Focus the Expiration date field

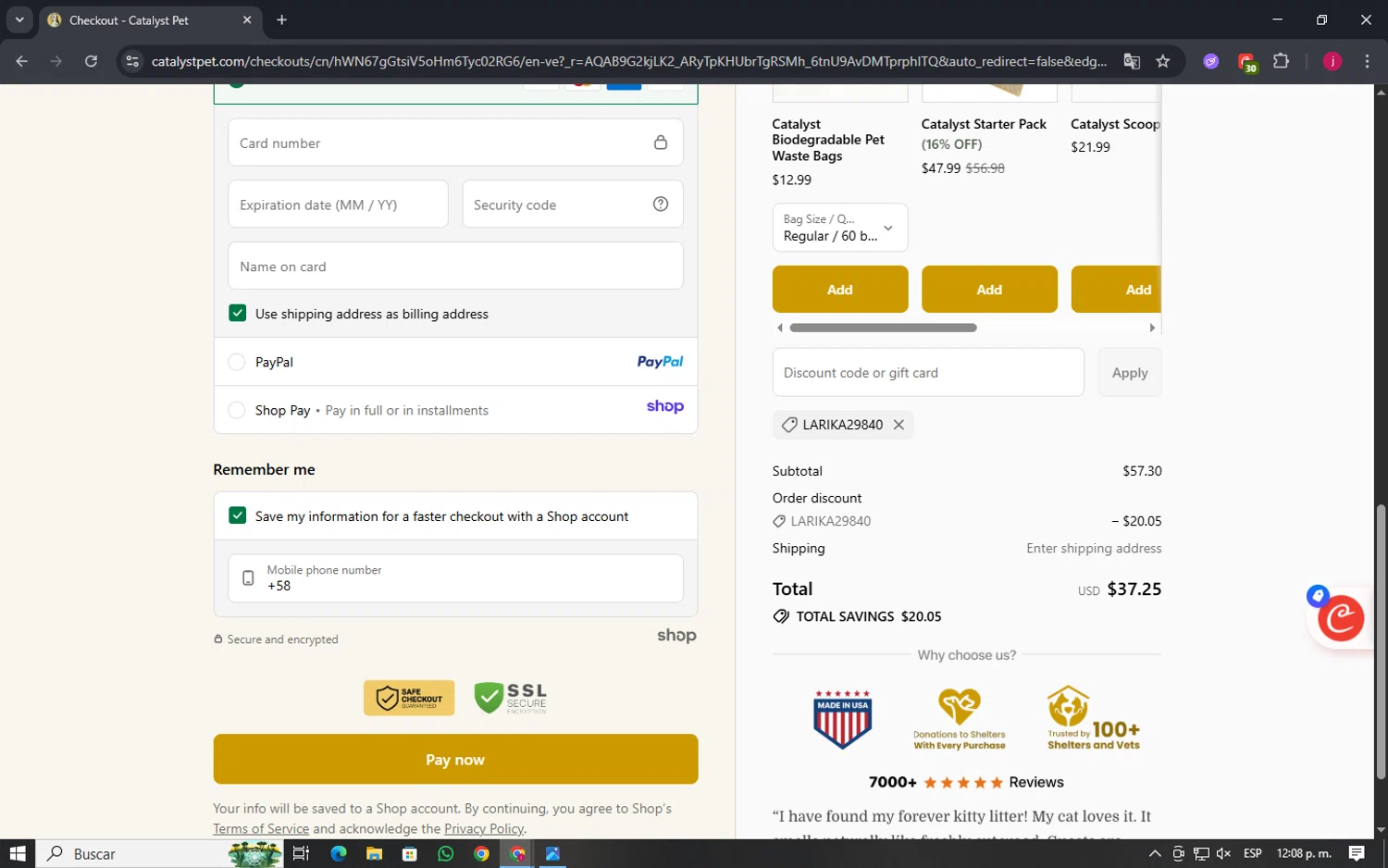pyautogui.click(x=338, y=205)
